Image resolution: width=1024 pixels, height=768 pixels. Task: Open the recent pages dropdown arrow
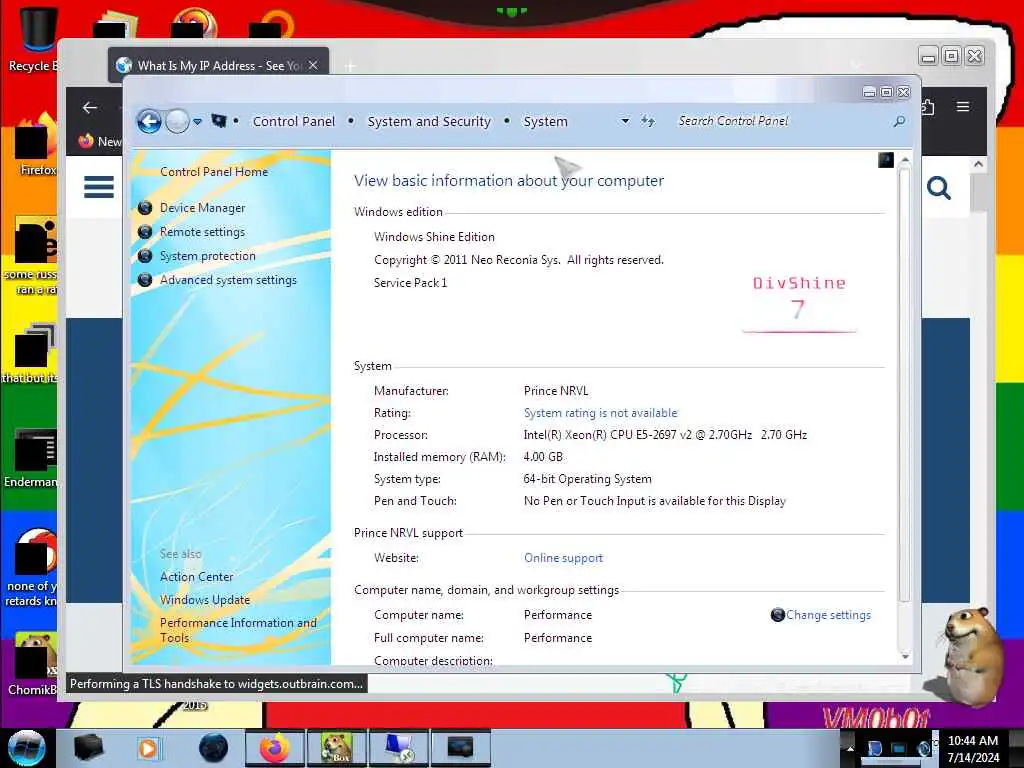[197, 121]
